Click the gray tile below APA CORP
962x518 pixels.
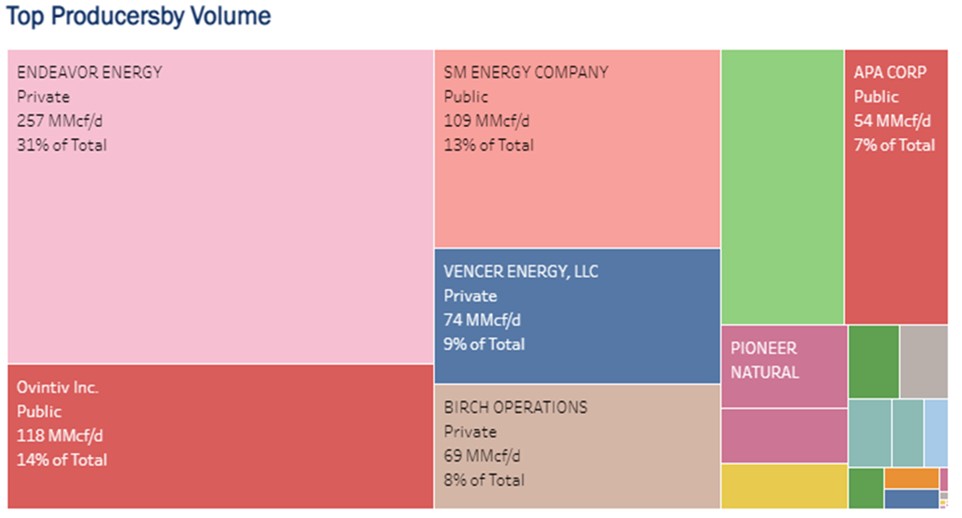click(923, 361)
